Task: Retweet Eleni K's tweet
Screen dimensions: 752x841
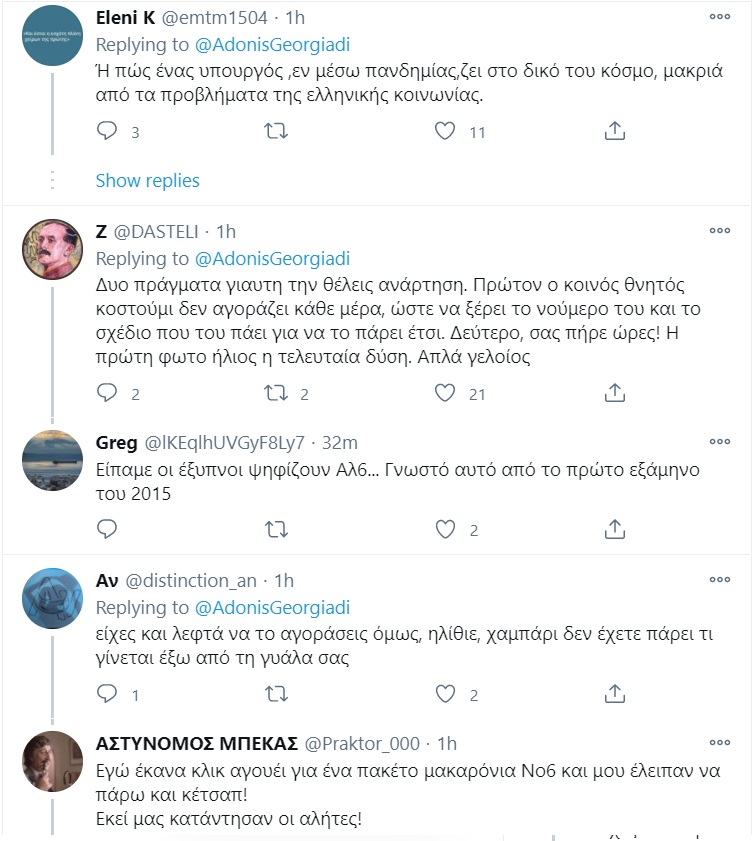Action: coord(277,131)
